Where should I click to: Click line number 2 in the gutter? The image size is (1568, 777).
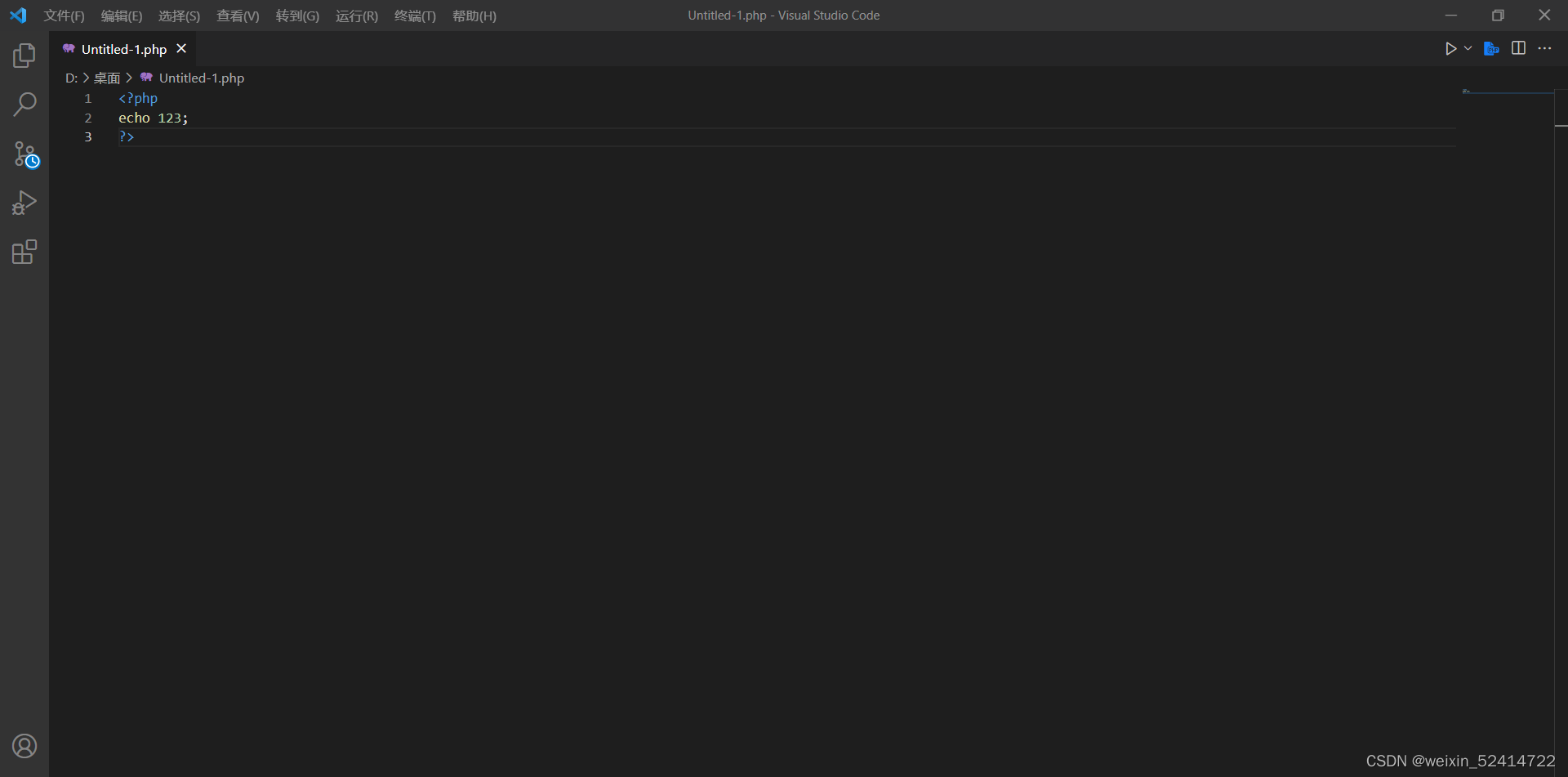pyautogui.click(x=87, y=118)
